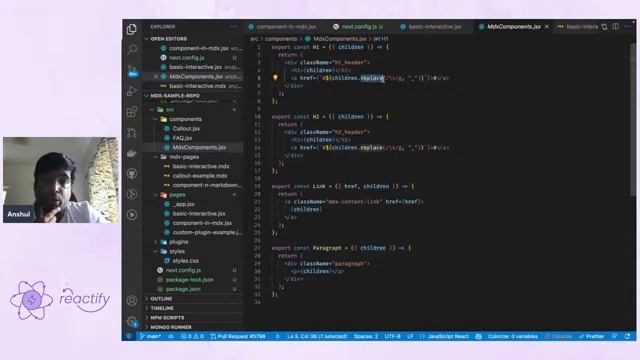Select the MdxComponents.jsx tab

coord(513,27)
